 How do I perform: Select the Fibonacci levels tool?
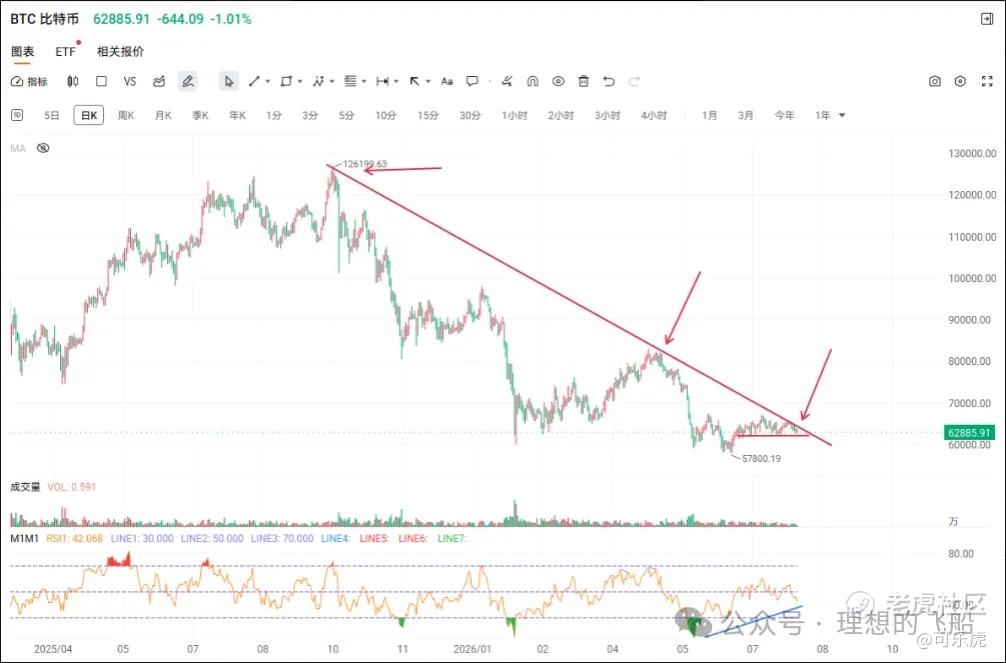[350, 82]
